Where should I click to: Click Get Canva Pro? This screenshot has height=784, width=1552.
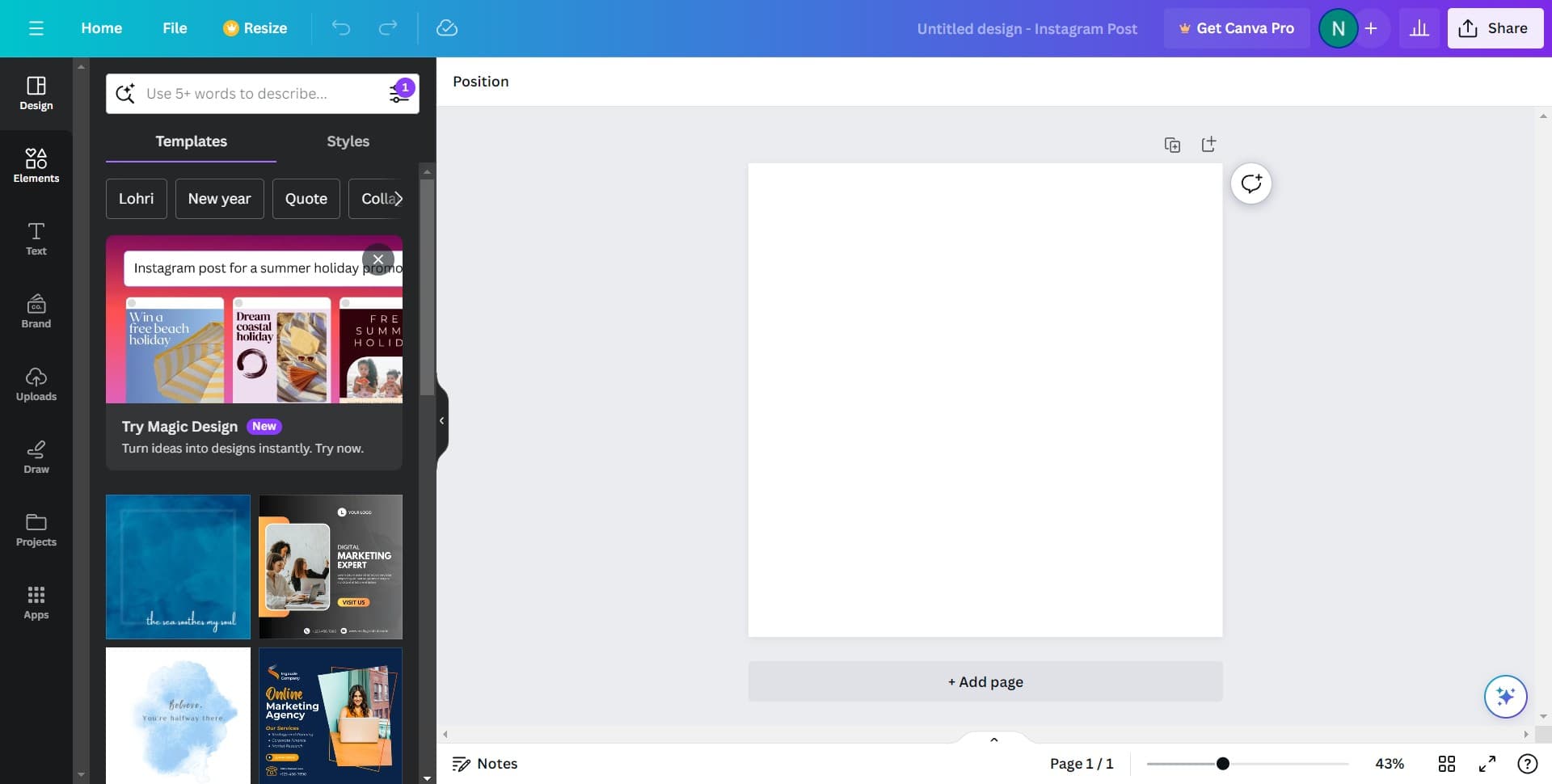coord(1237,27)
